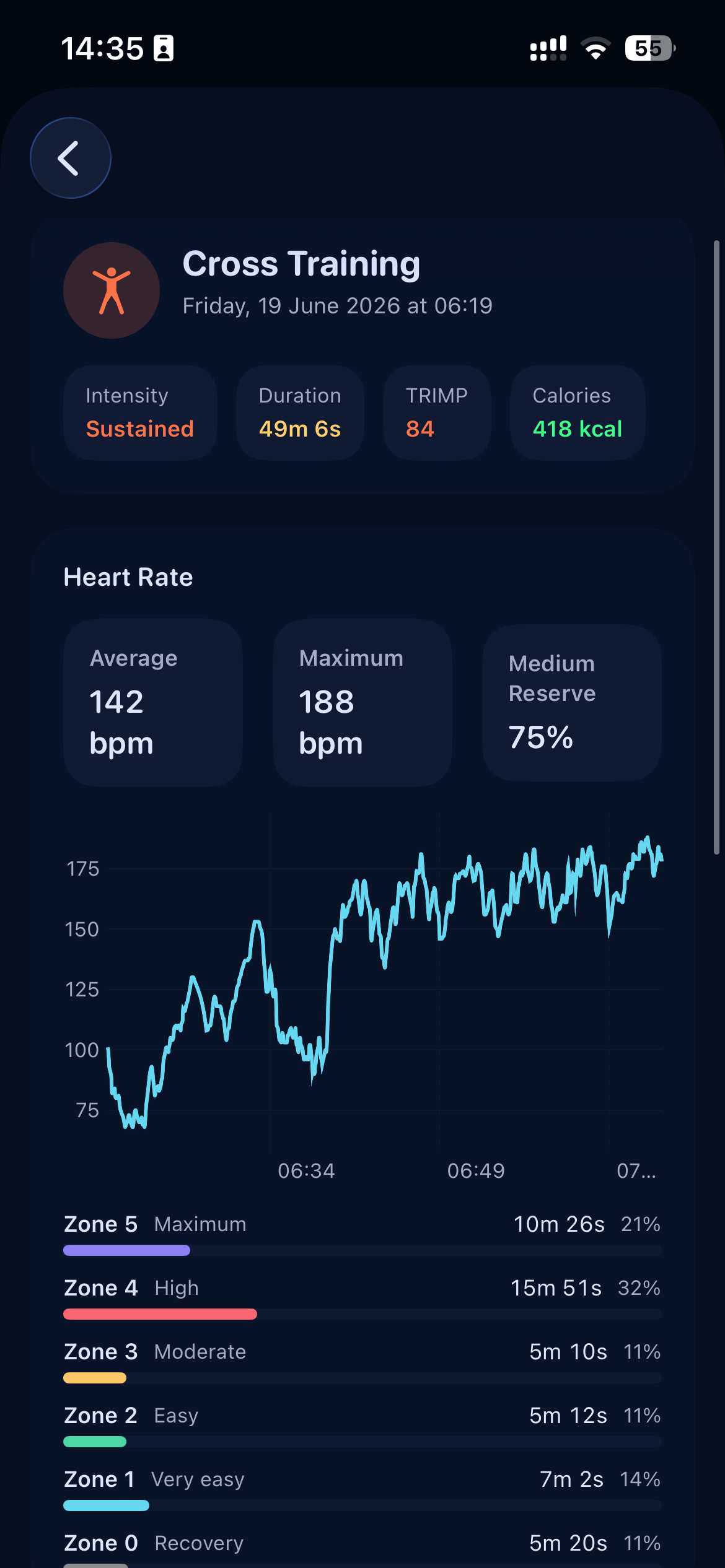This screenshot has height=1568, width=725.
Task: Select the Duration 49m 6s card
Action: (x=300, y=412)
